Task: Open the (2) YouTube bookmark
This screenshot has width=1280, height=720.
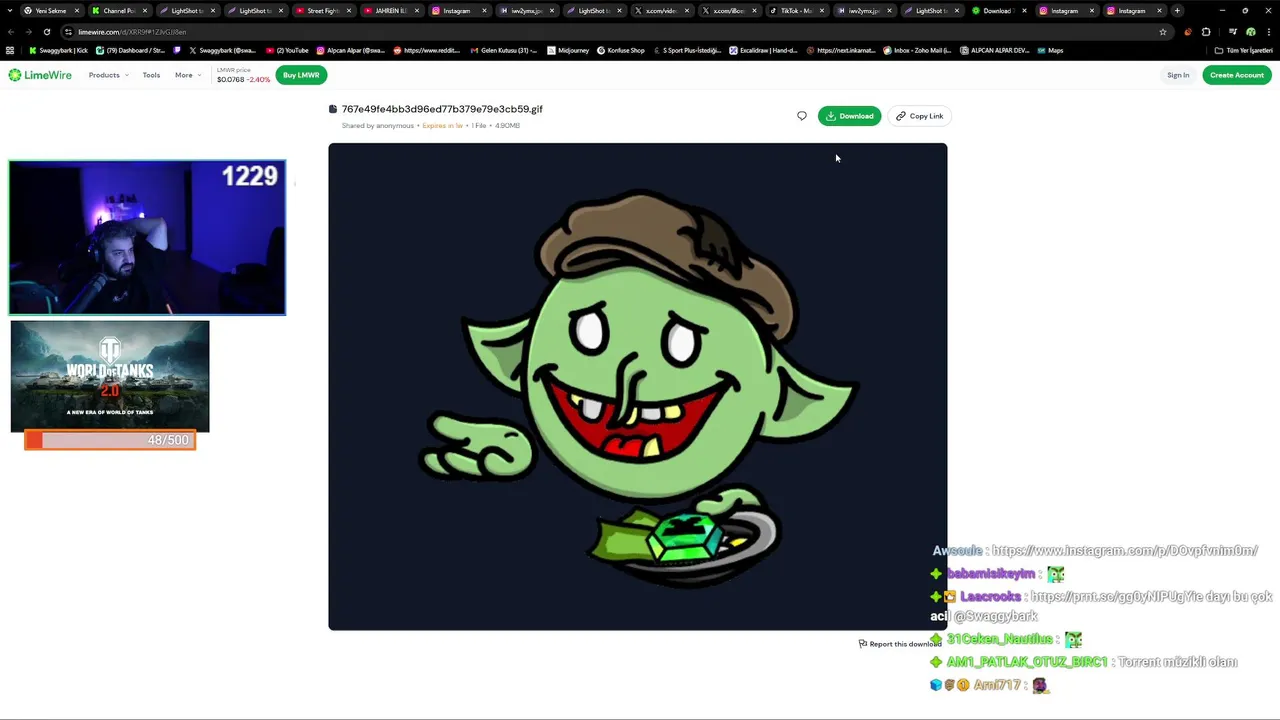Action: click(288, 50)
